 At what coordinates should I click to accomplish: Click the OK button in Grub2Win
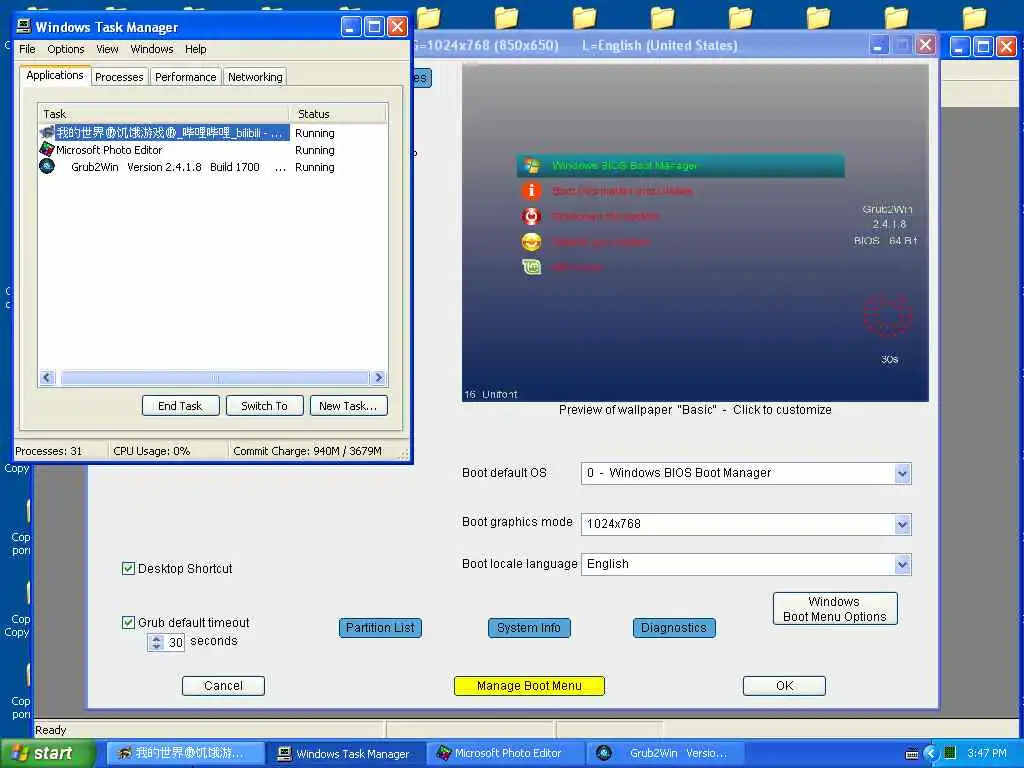pyautogui.click(x=784, y=686)
